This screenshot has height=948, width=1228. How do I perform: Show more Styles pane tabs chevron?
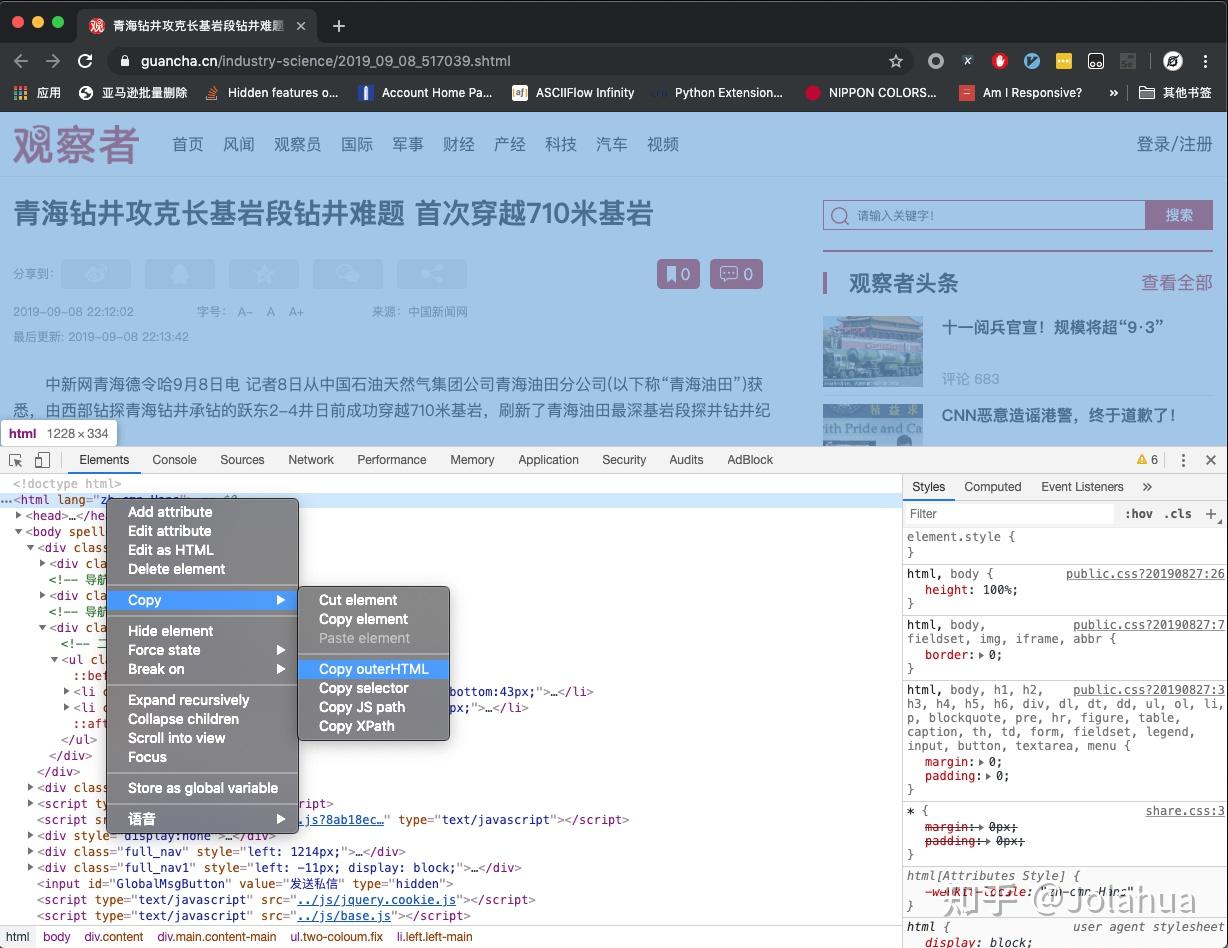click(1147, 487)
